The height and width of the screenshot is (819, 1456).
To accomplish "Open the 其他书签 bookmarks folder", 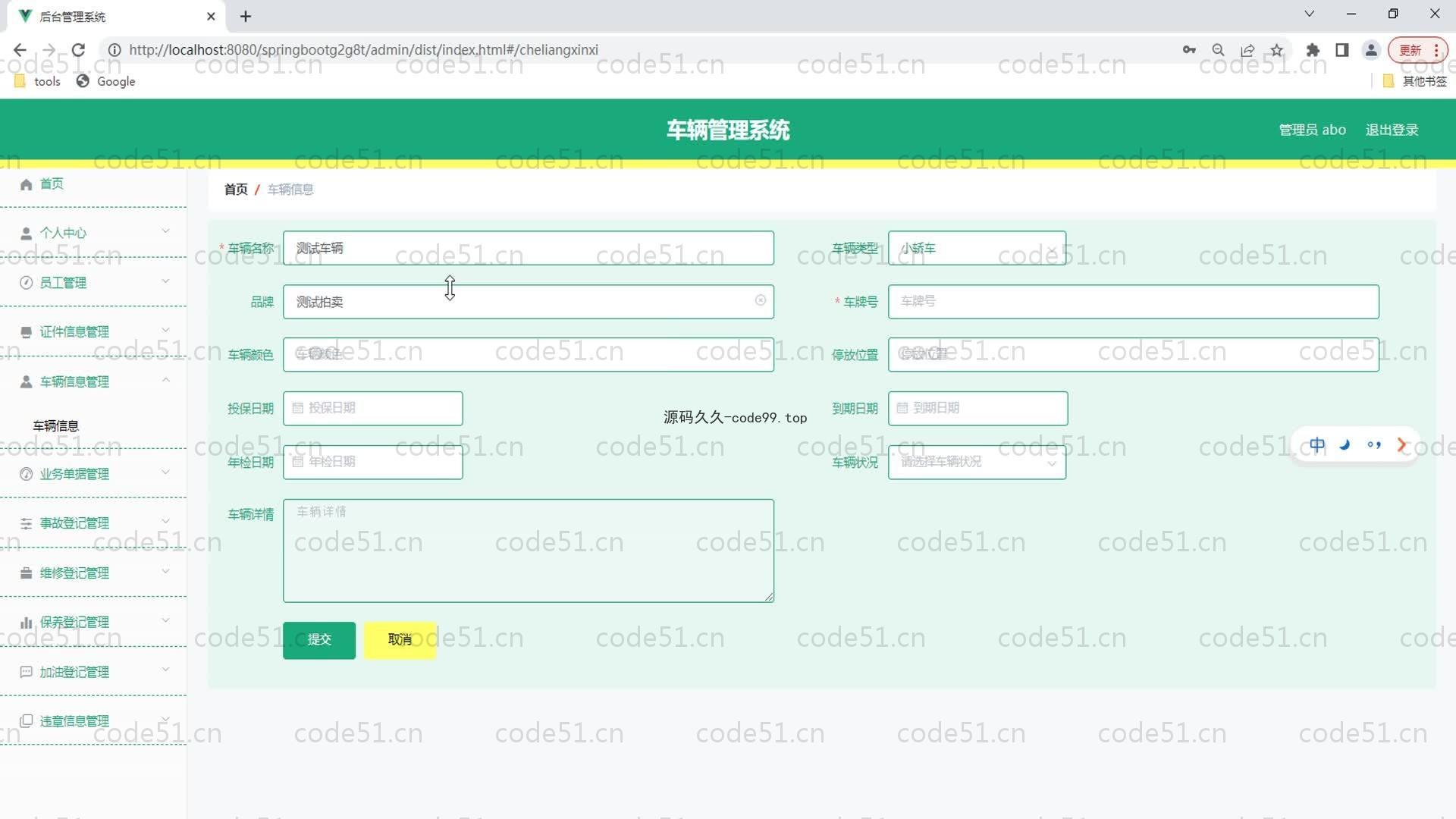I will pos(1415,81).
